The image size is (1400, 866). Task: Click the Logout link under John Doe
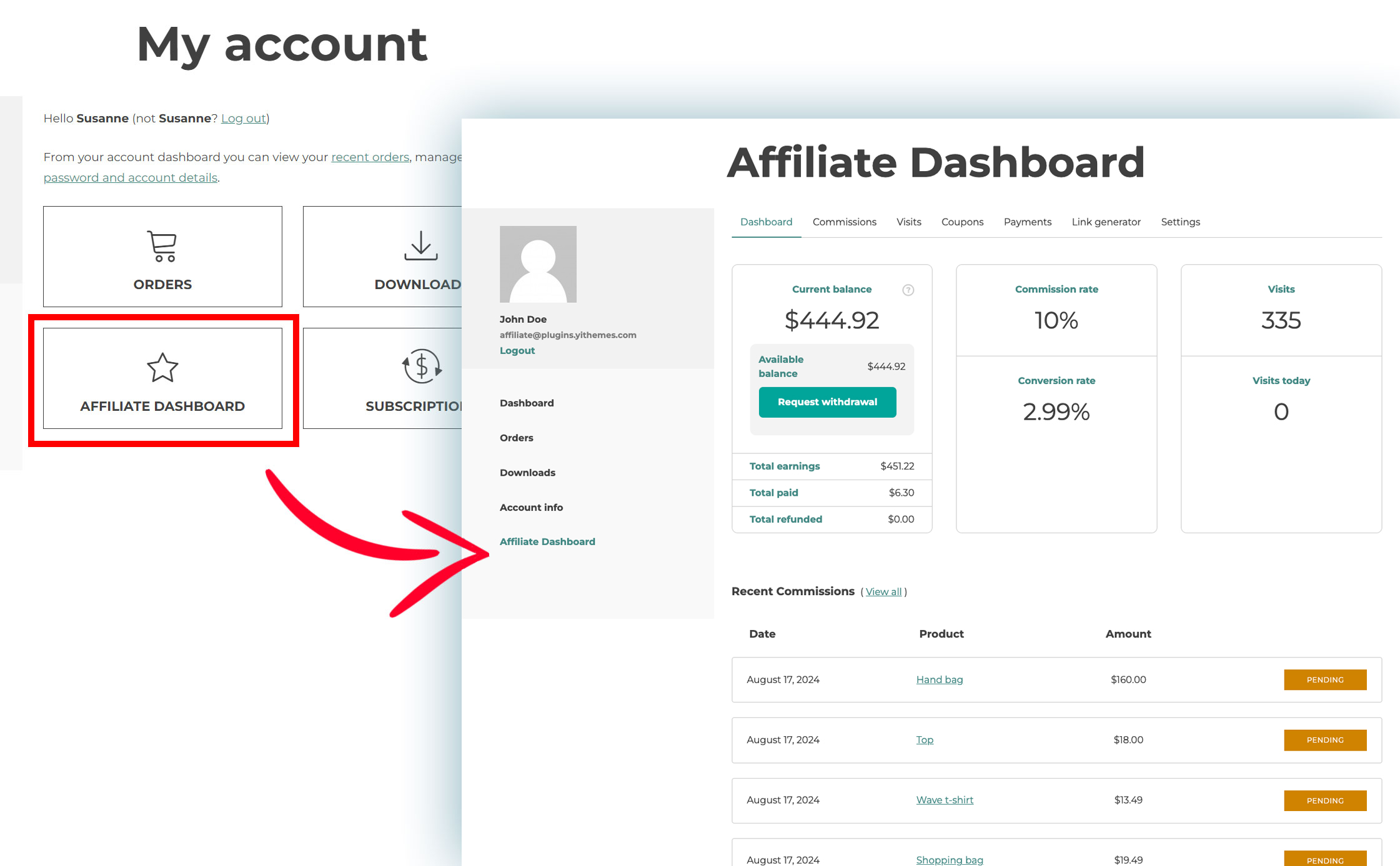517,350
